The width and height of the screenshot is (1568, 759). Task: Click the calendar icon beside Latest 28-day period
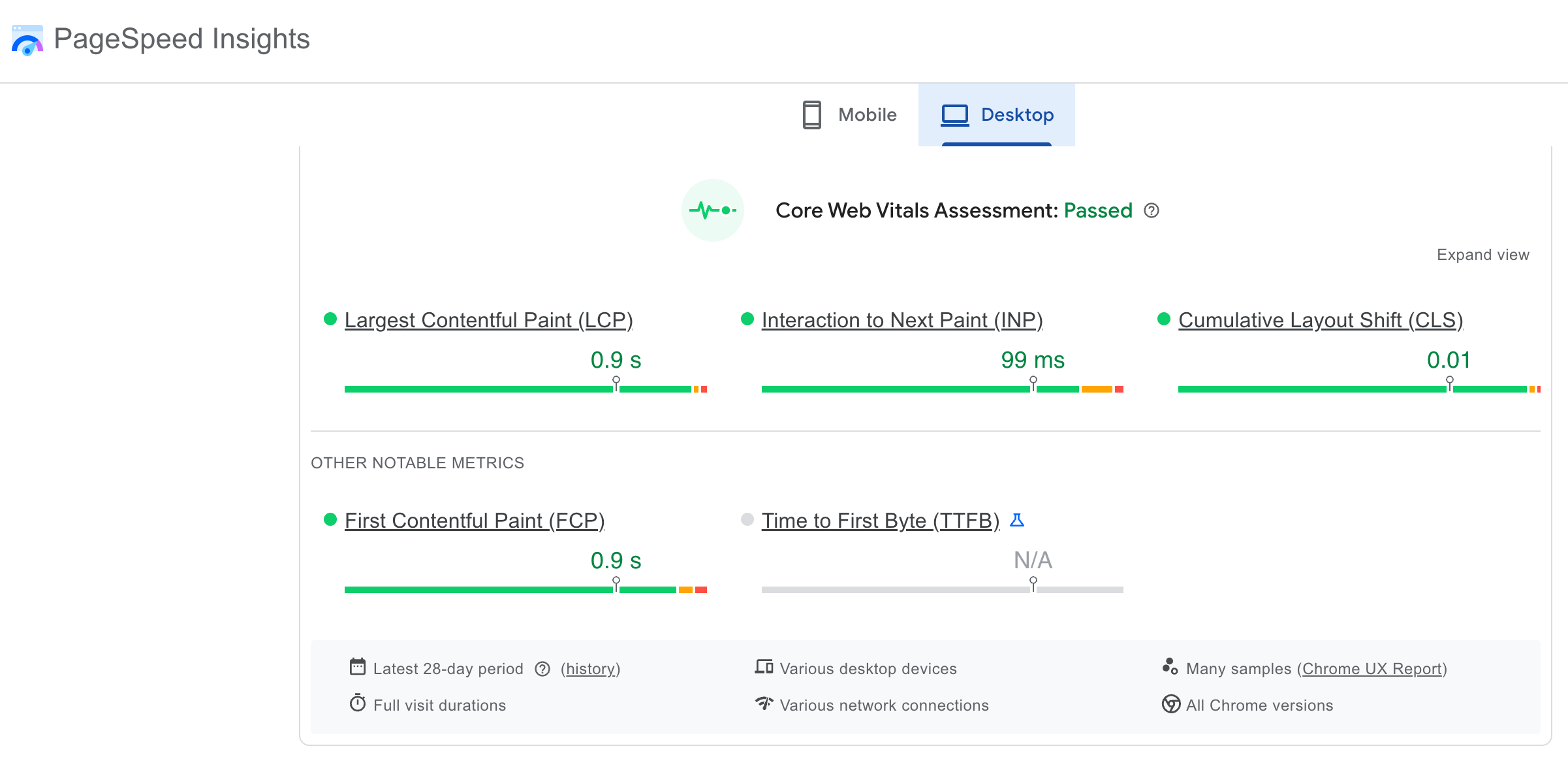pyautogui.click(x=358, y=667)
